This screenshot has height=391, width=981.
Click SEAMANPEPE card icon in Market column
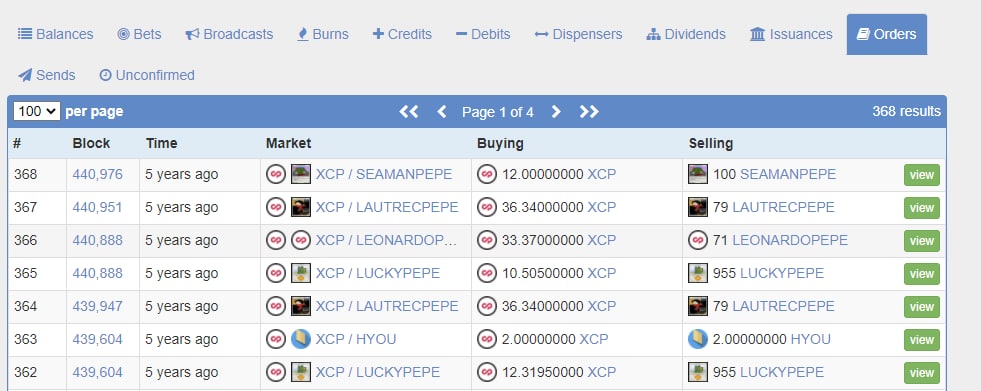[301, 174]
